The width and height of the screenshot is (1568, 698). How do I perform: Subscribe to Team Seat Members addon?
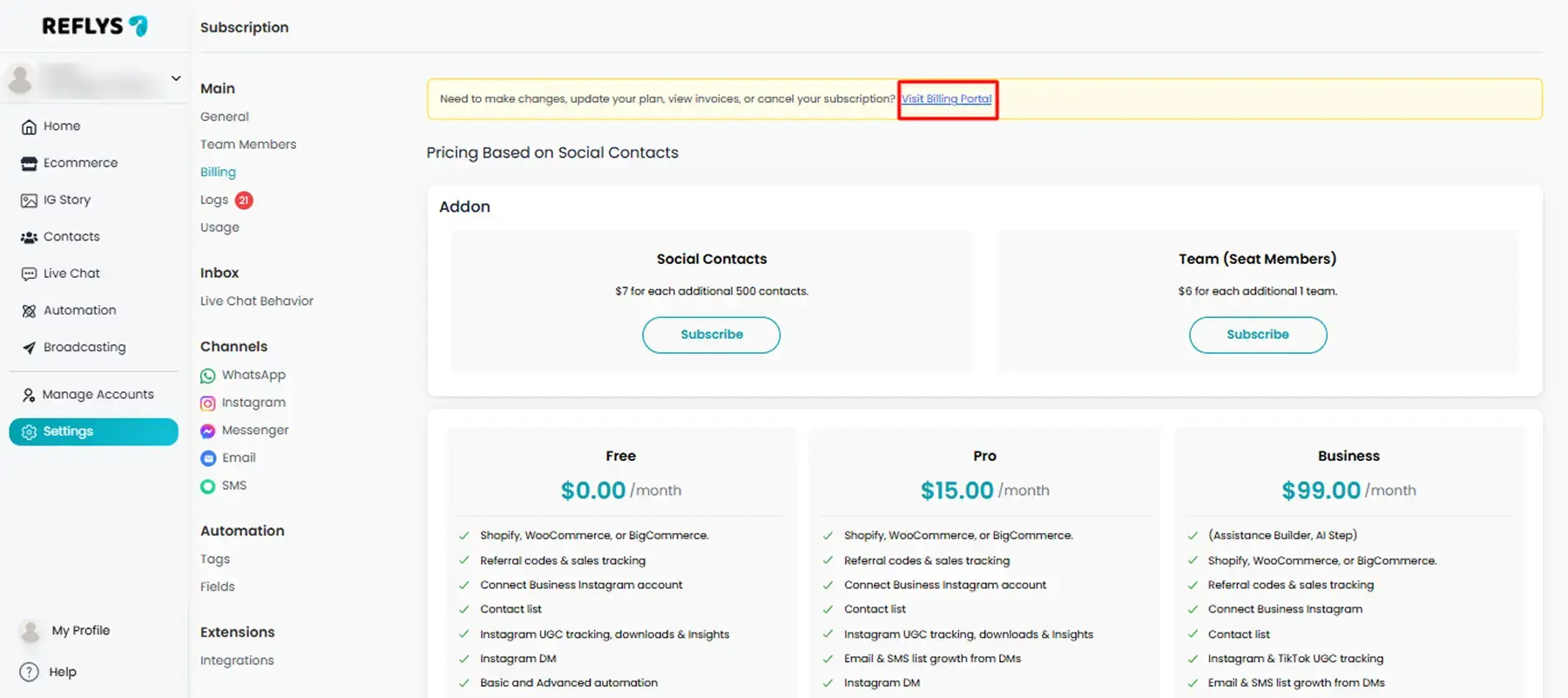1257,335
